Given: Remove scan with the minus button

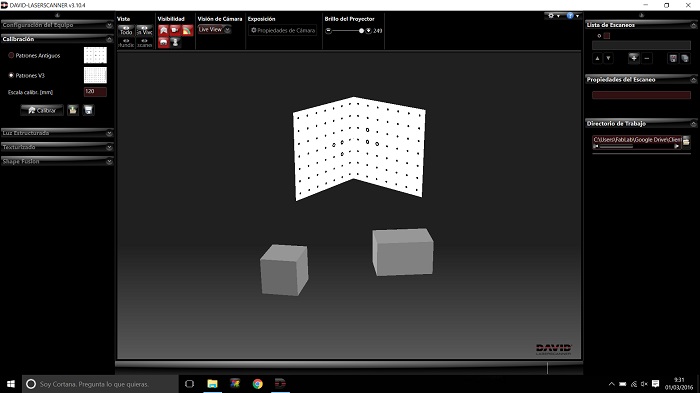Looking at the screenshot, I should tap(647, 58).
